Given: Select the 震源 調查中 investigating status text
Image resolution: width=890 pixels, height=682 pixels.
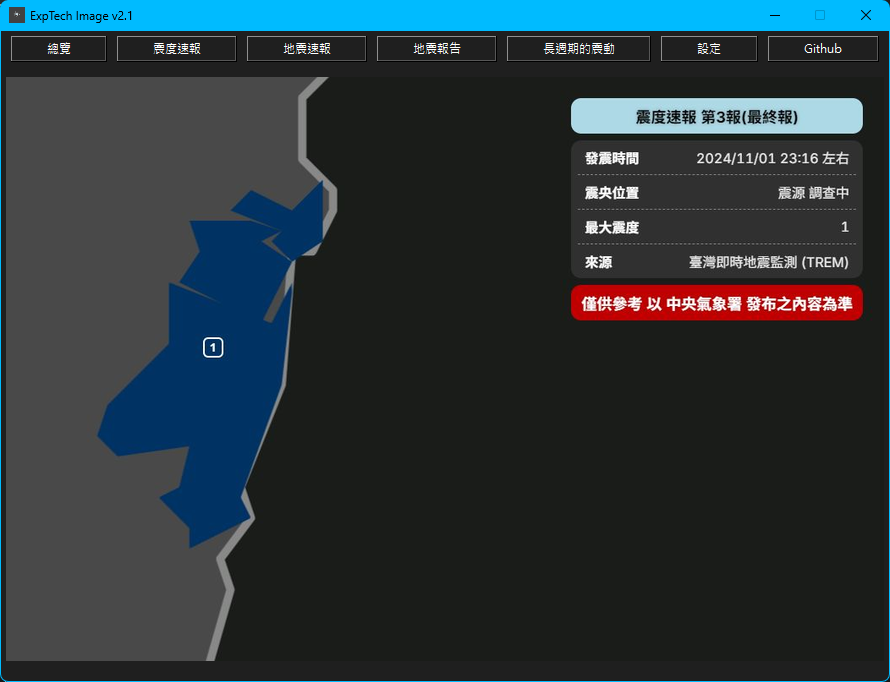Looking at the screenshot, I should (815, 192).
